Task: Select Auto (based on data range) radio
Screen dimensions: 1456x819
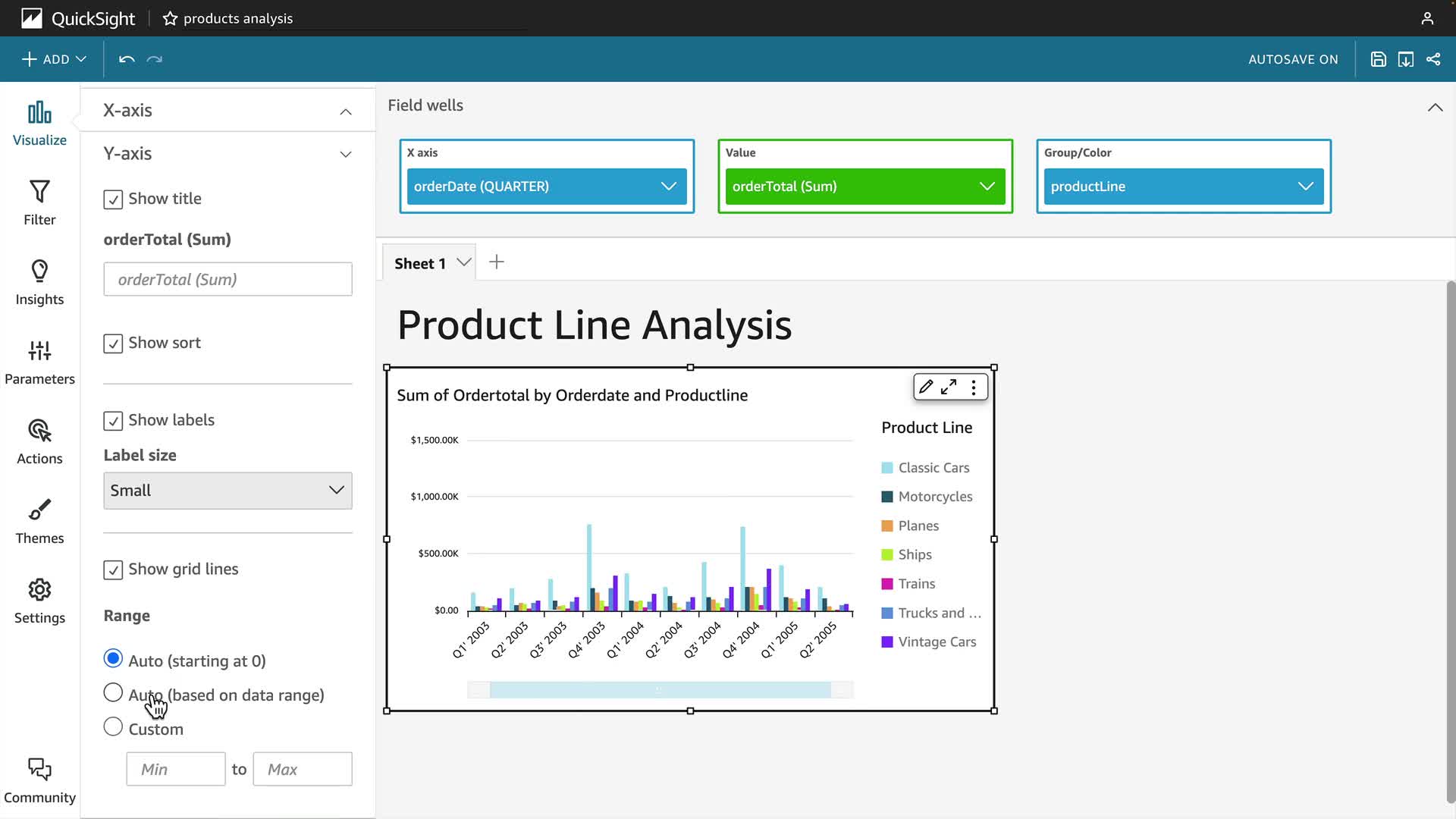Action: 113,692
